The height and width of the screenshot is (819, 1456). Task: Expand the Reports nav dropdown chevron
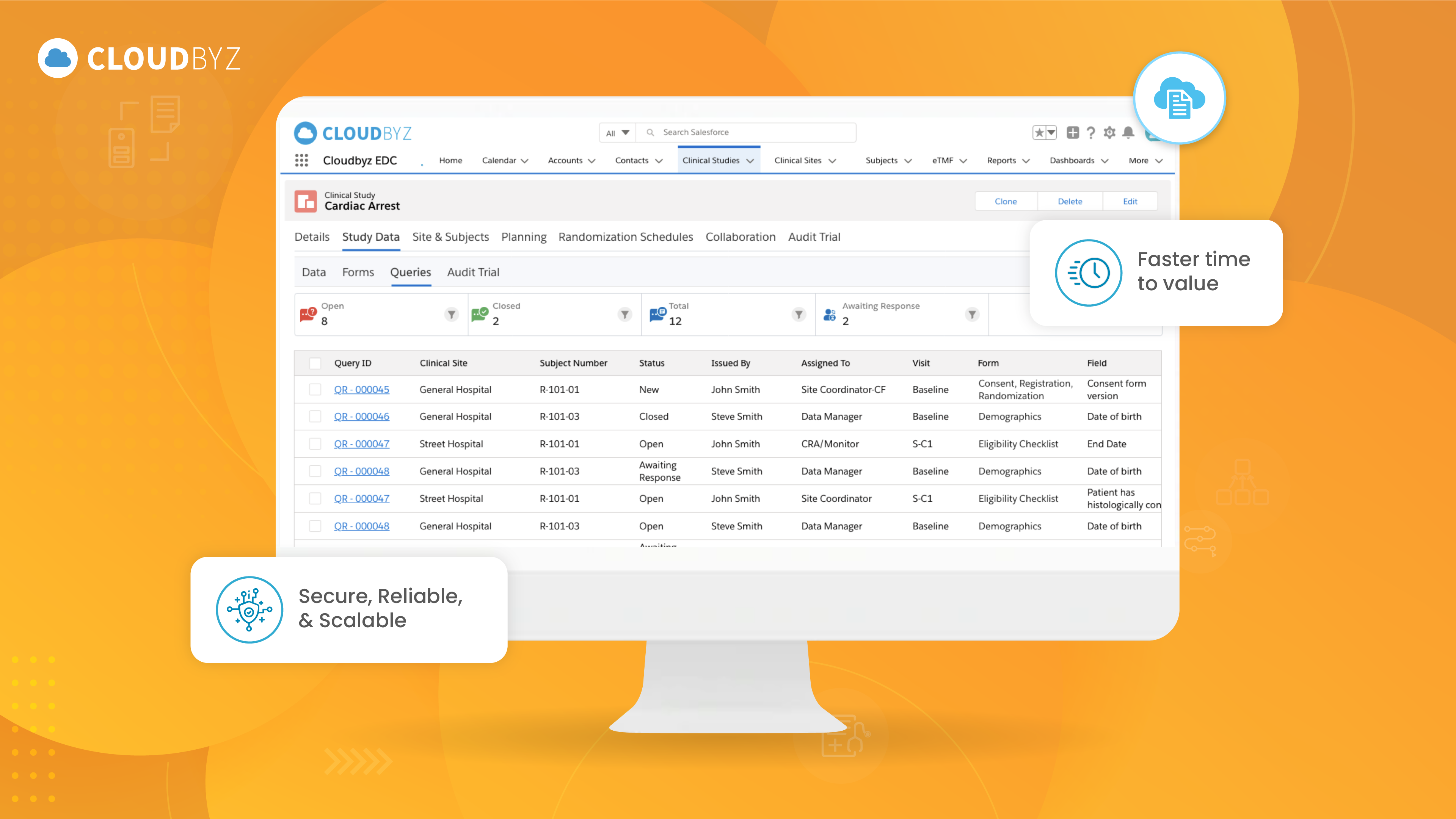pos(1026,161)
